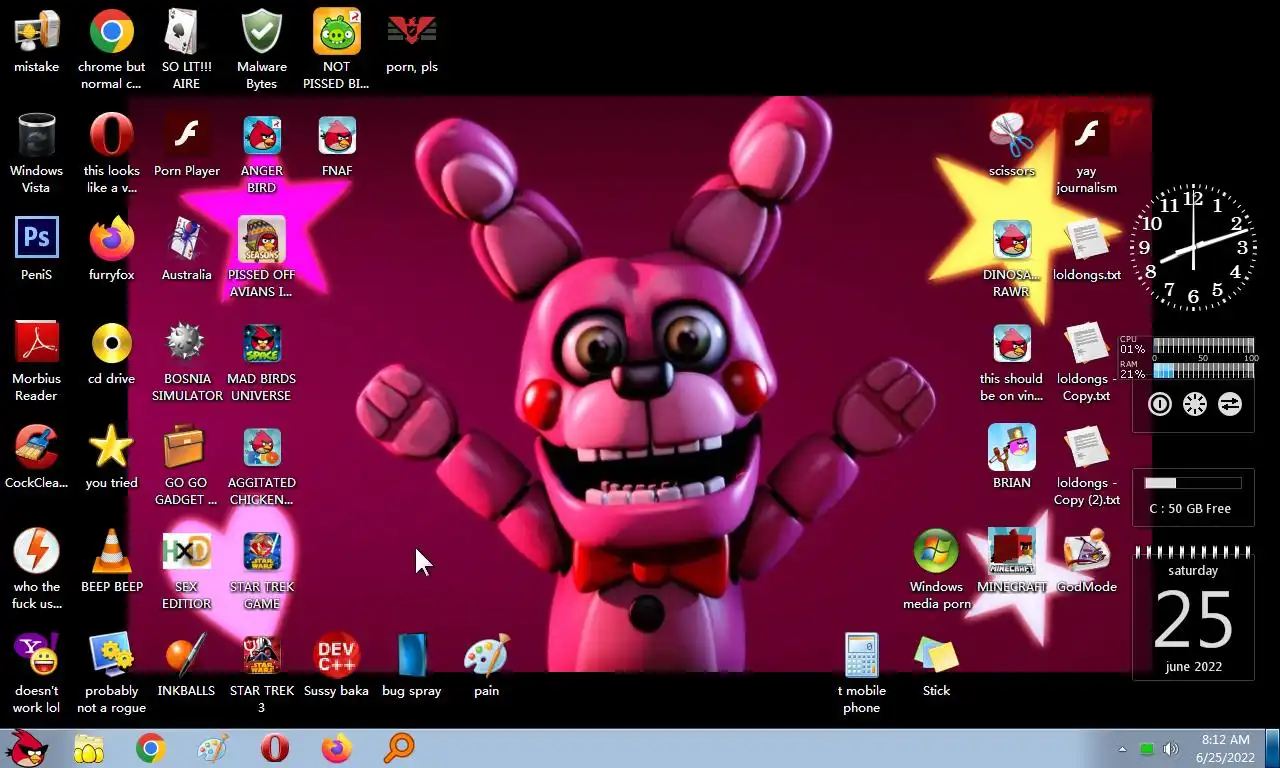This screenshot has width=1280, height=768.
Task: Open the BRIAN top-hat bird icon
Action: coord(1011,448)
